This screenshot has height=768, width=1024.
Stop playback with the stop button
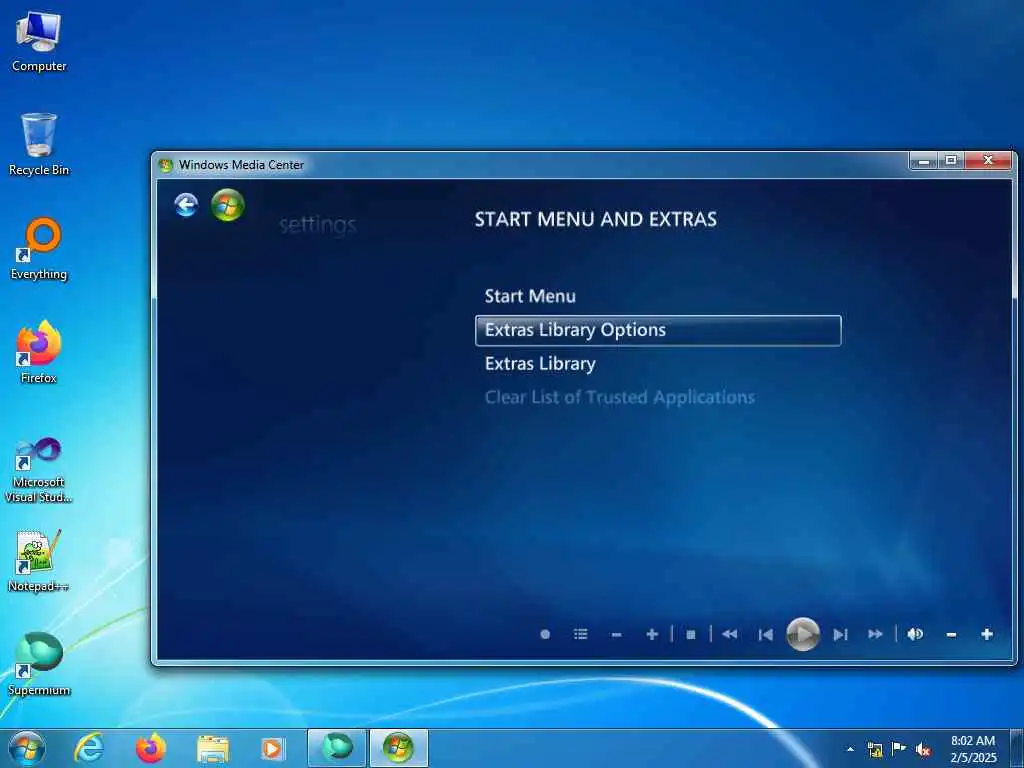(x=691, y=634)
